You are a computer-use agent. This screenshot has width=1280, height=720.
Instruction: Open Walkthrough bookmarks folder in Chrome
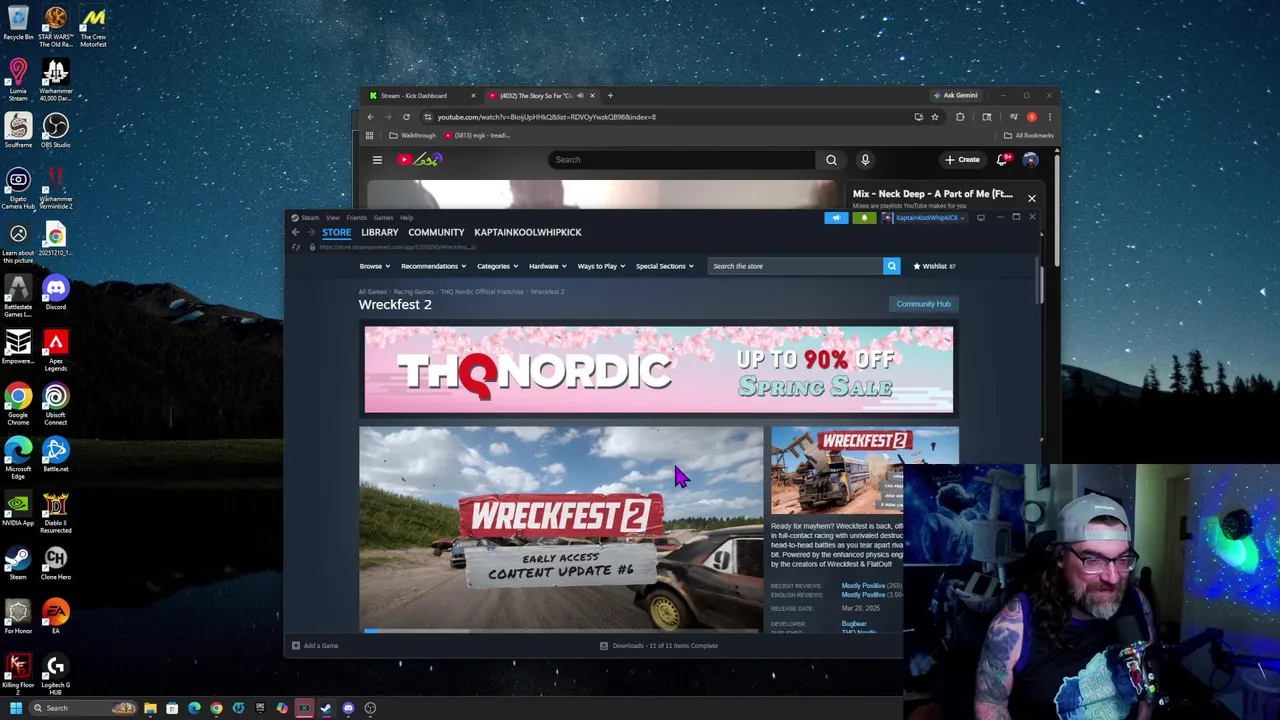point(413,135)
